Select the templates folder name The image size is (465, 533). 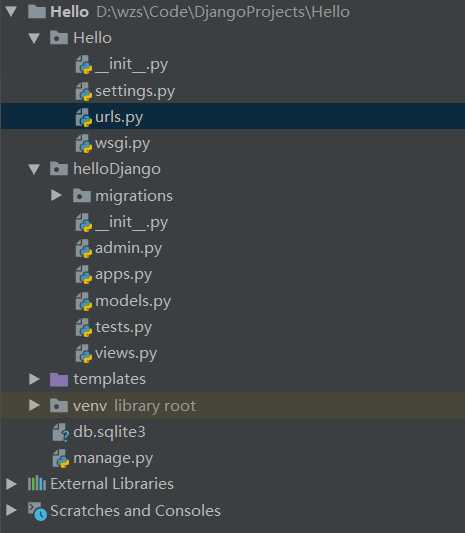(109, 379)
